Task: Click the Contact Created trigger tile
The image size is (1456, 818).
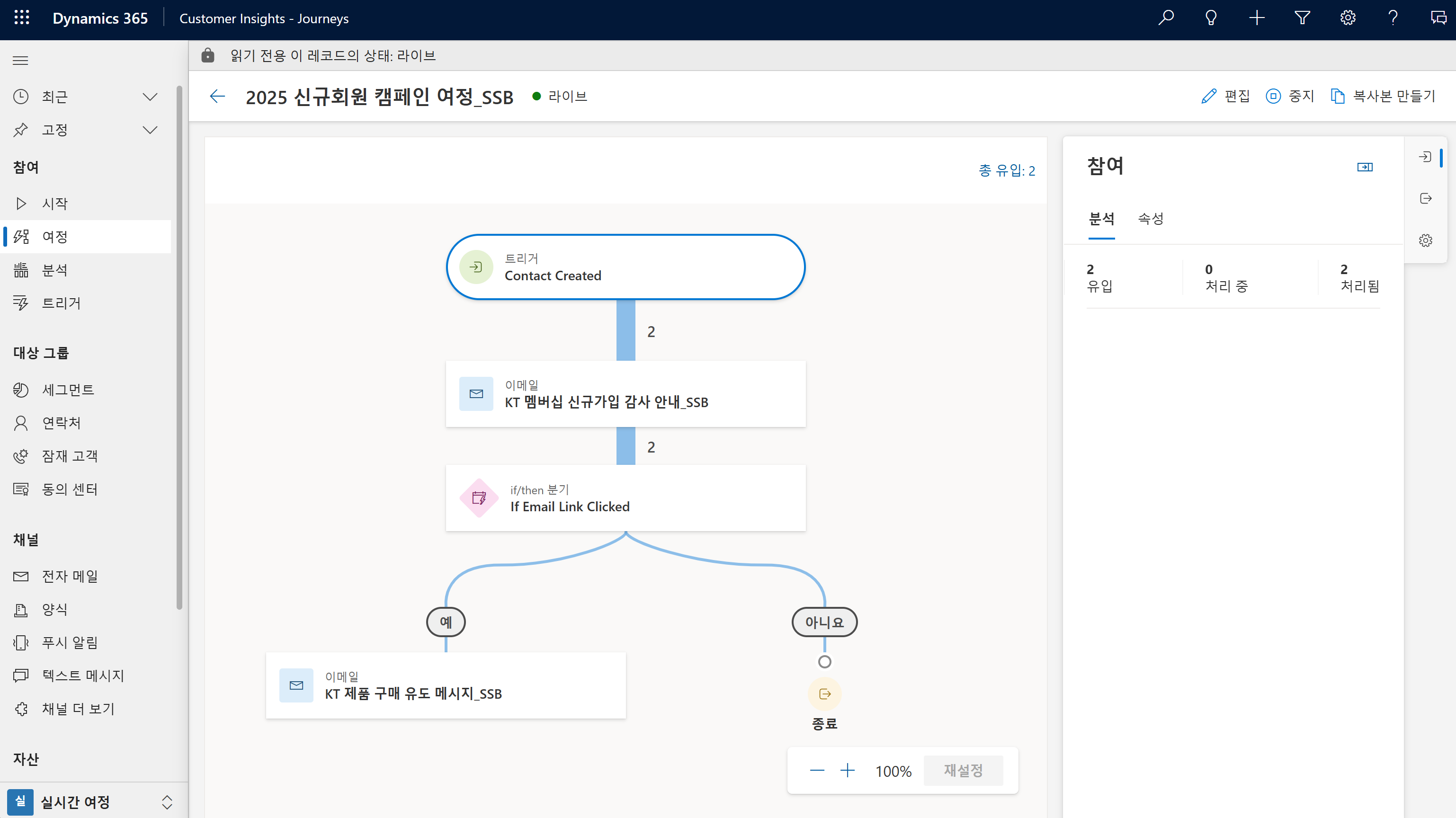Action: (x=625, y=267)
